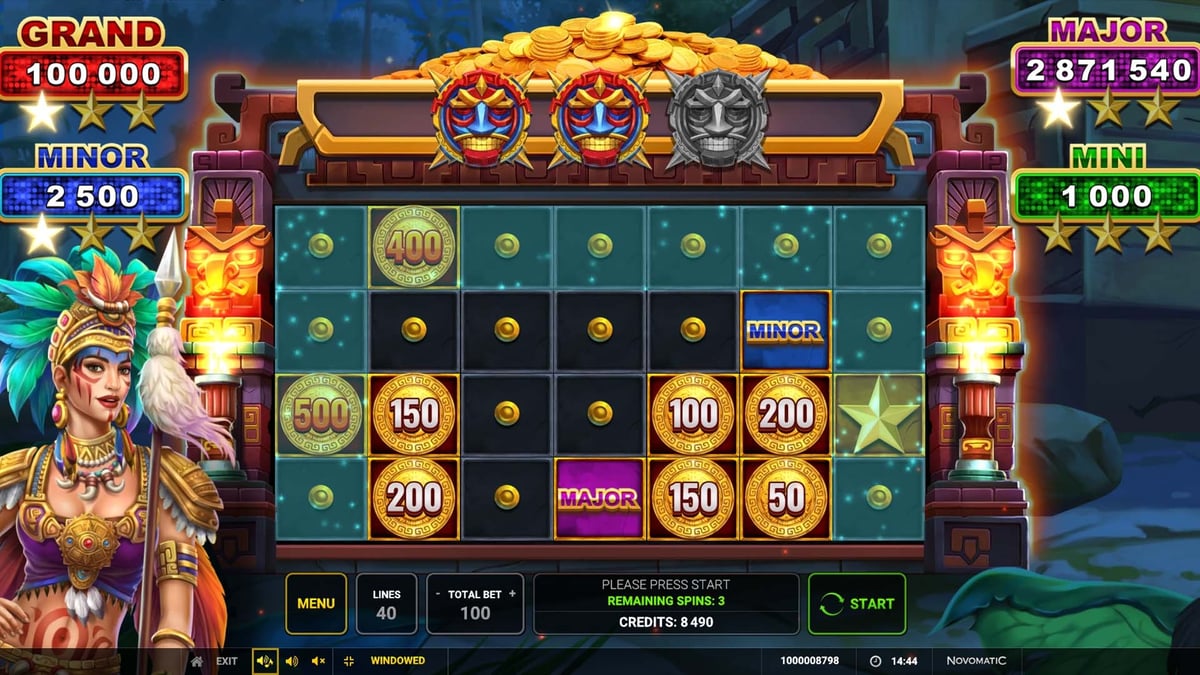Click the home icon in bottom bar

pos(197,661)
